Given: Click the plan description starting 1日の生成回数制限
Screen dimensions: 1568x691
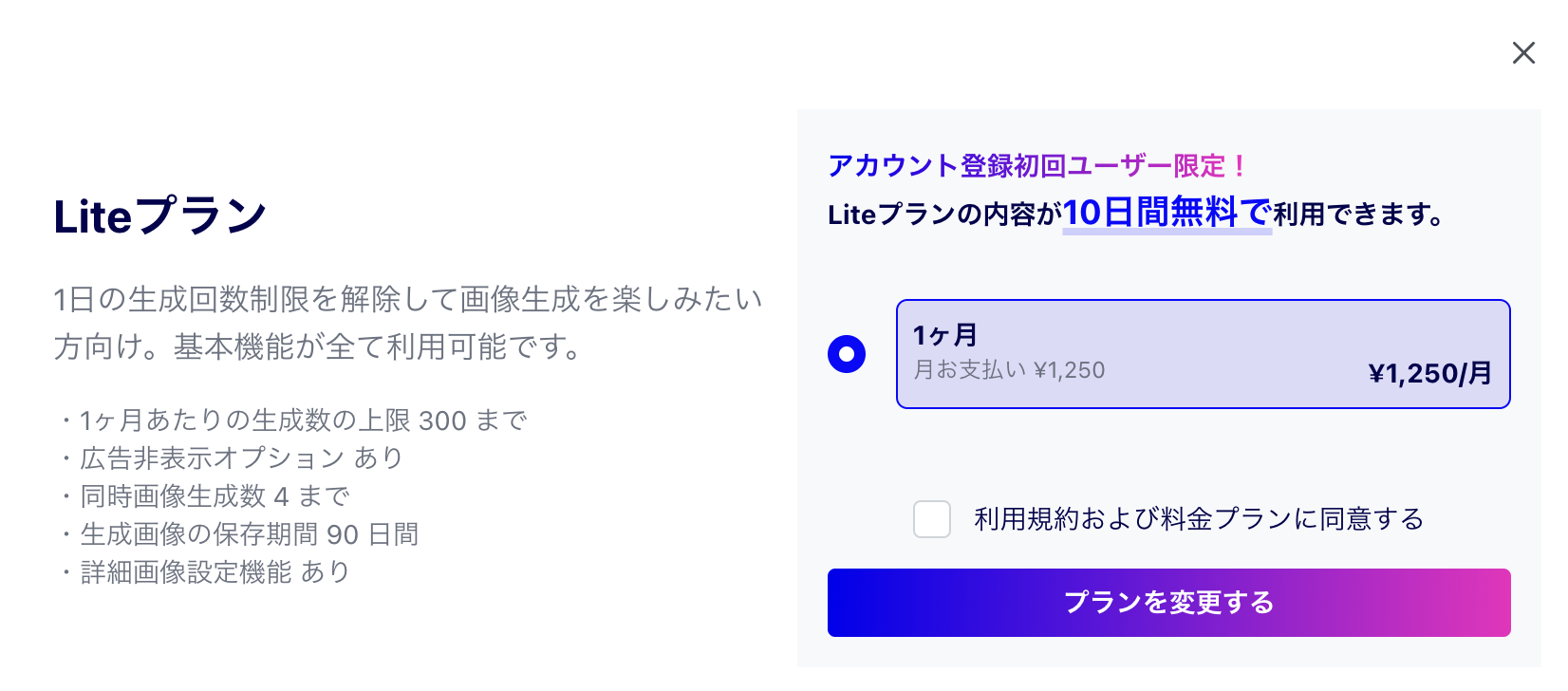Looking at the screenshot, I should 408,323.
